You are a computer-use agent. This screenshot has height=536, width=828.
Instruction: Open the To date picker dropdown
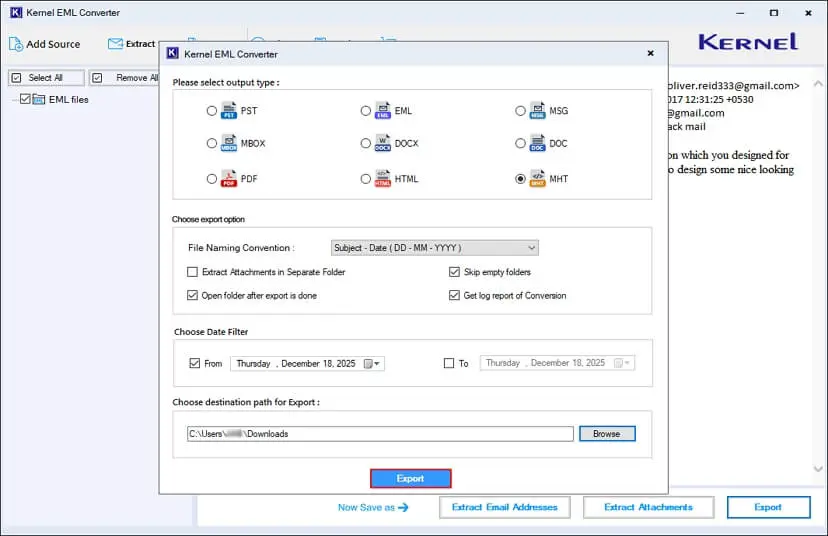point(627,363)
